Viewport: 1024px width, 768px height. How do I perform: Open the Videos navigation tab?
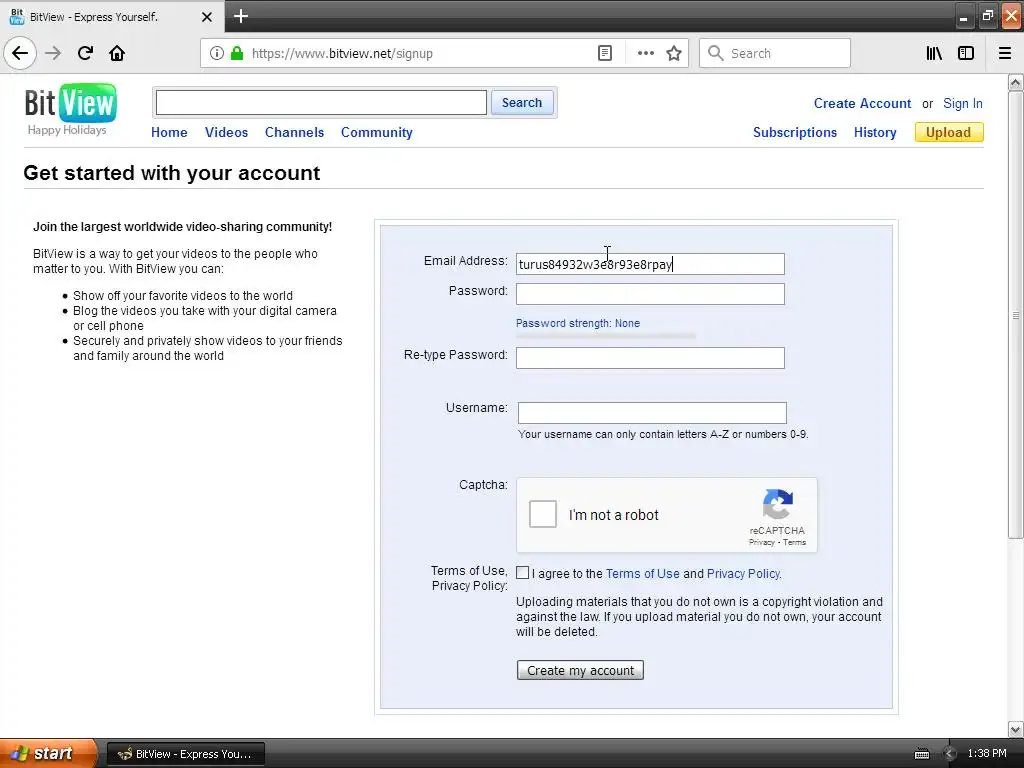[x=227, y=132]
